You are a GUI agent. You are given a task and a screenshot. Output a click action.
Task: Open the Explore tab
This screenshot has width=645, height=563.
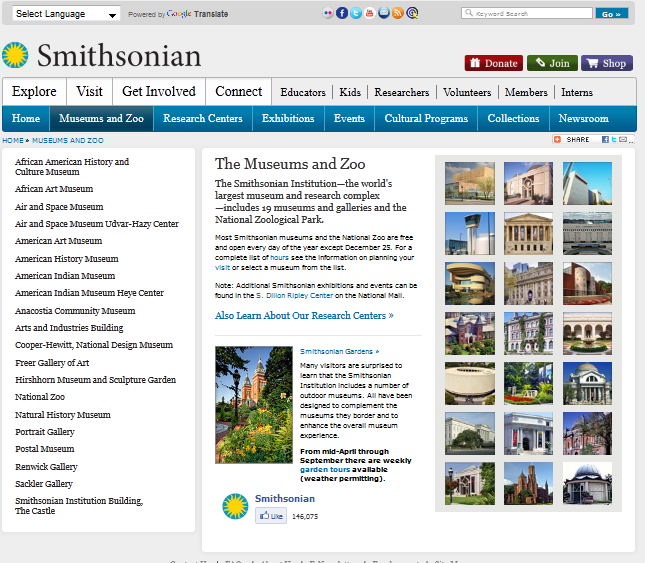[34, 91]
